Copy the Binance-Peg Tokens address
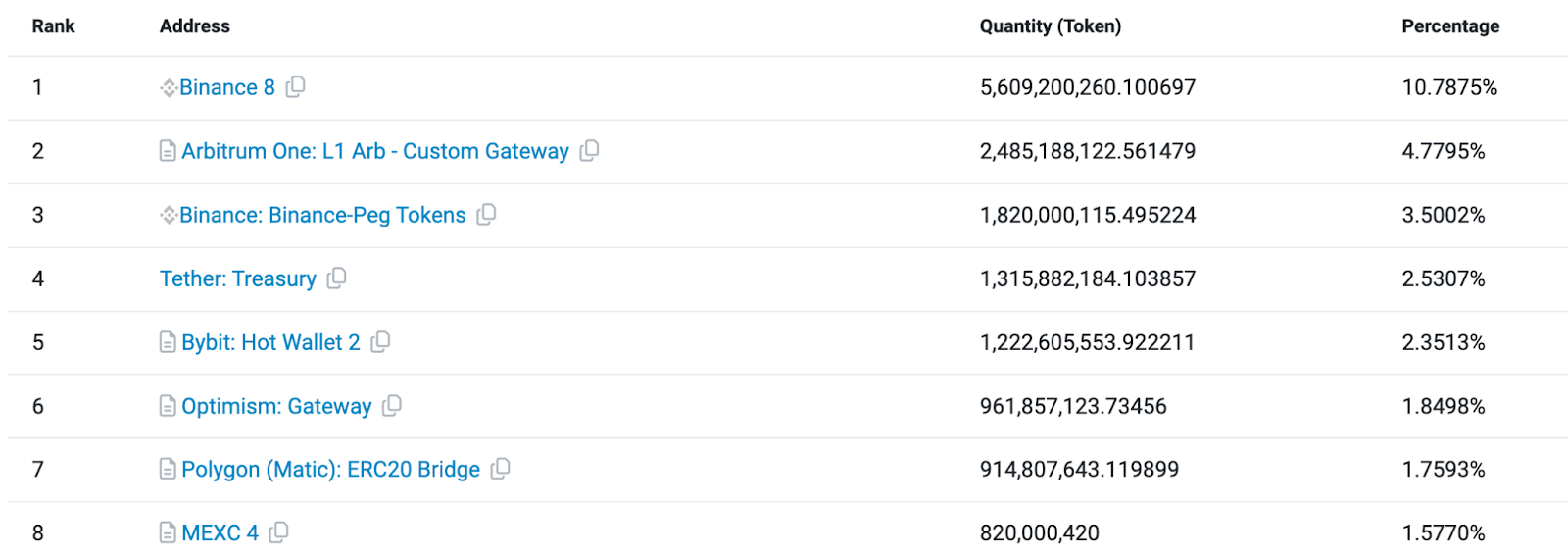Image resolution: width=1568 pixels, height=556 pixels. point(486,215)
